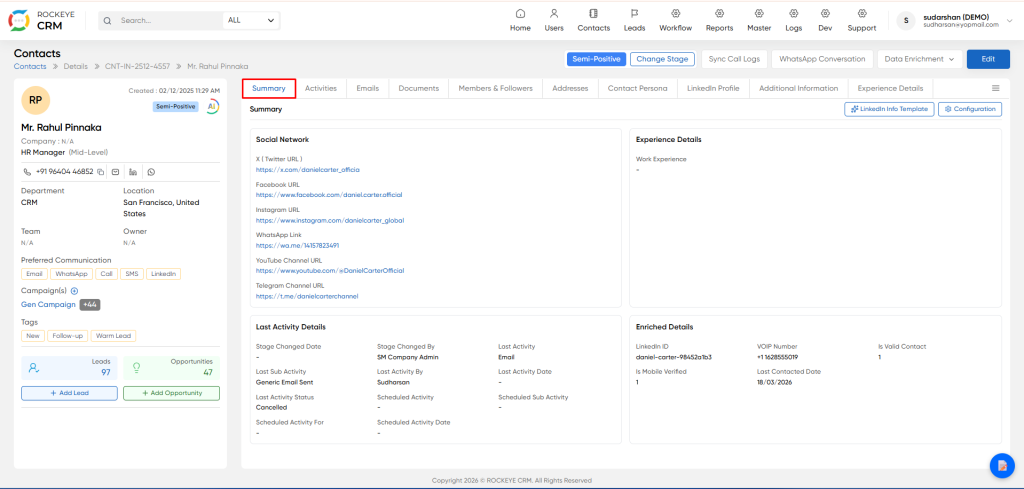Open the Additional Information tab
The height and width of the screenshot is (489, 1024).
tap(798, 88)
